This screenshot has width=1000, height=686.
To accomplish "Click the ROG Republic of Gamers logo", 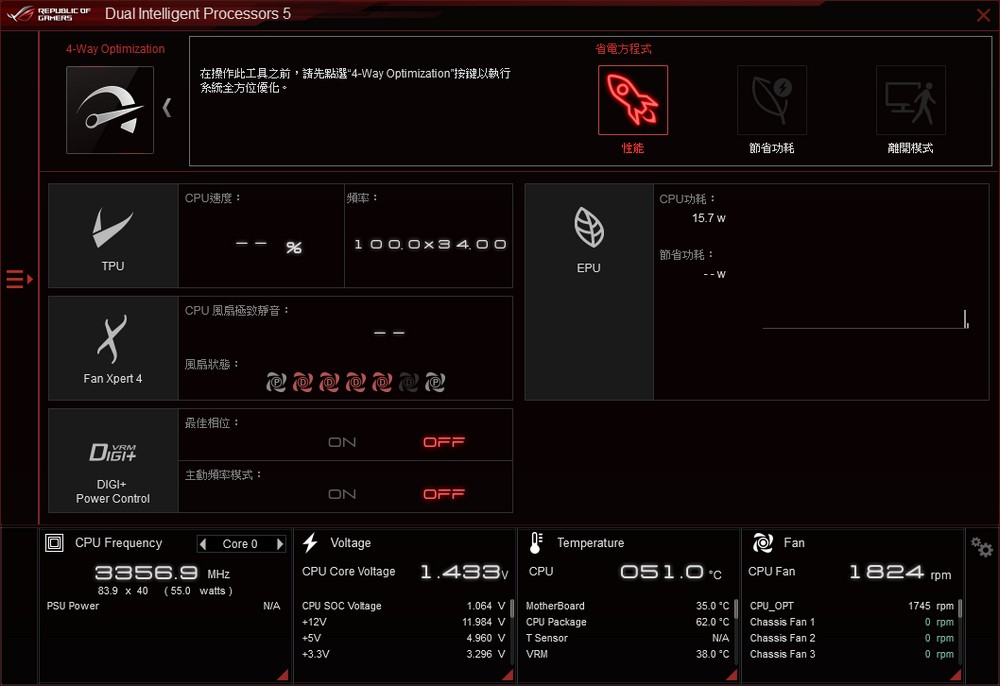I will point(48,13).
